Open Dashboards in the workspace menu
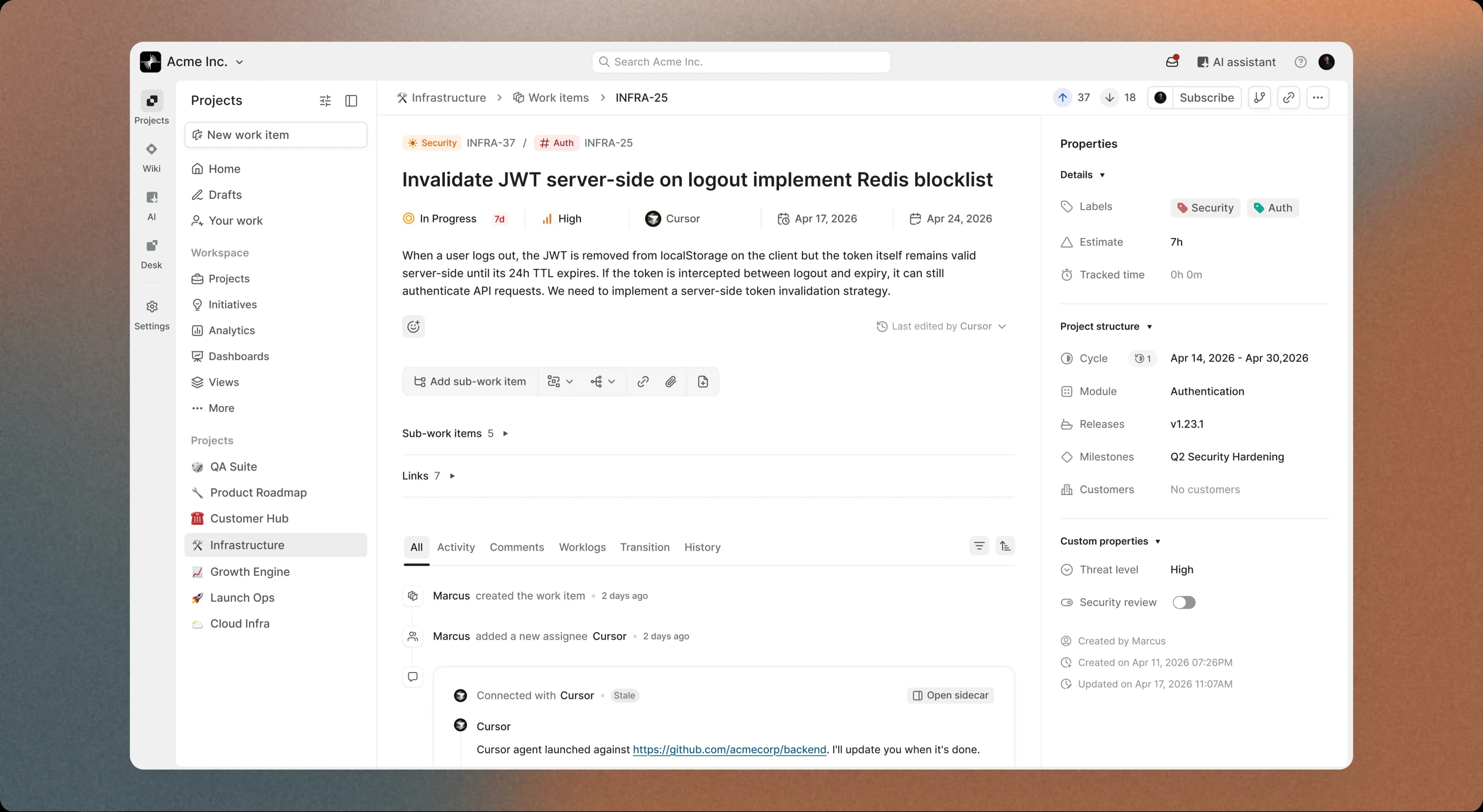The height and width of the screenshot is (812, 1483). (x=276, y=356)
